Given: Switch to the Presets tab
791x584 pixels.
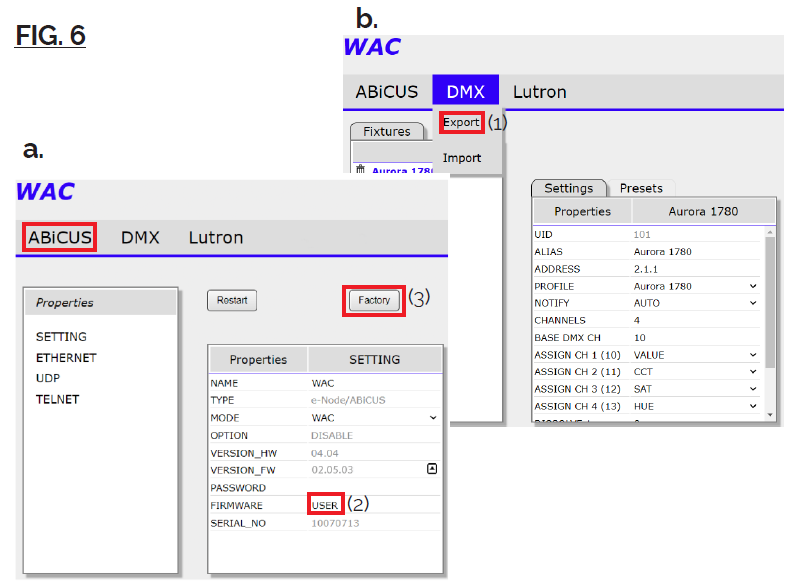Looking at the screenshot, I should [x=641, y=188].
